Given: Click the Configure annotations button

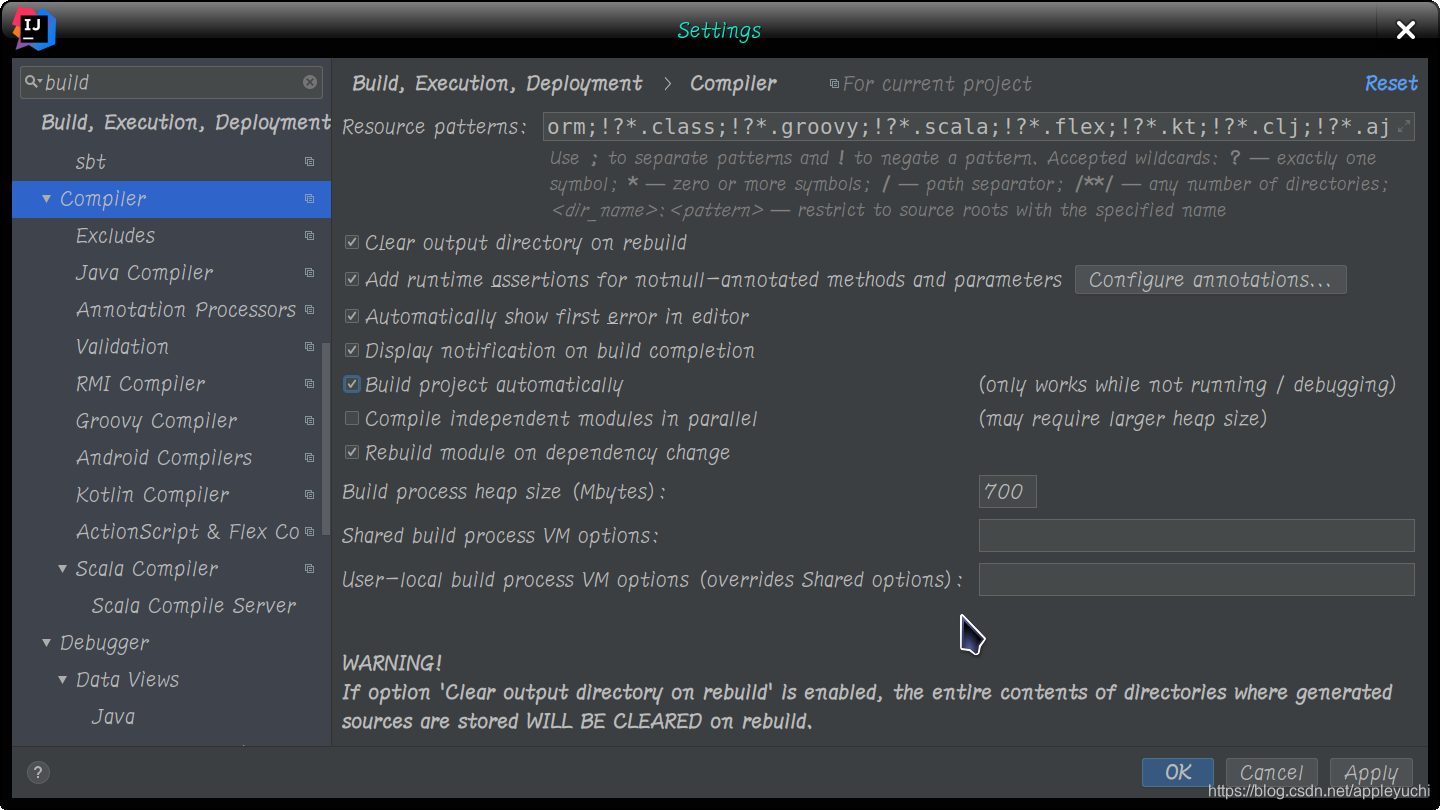Looking at the screenshot, I should [1210, 279].
